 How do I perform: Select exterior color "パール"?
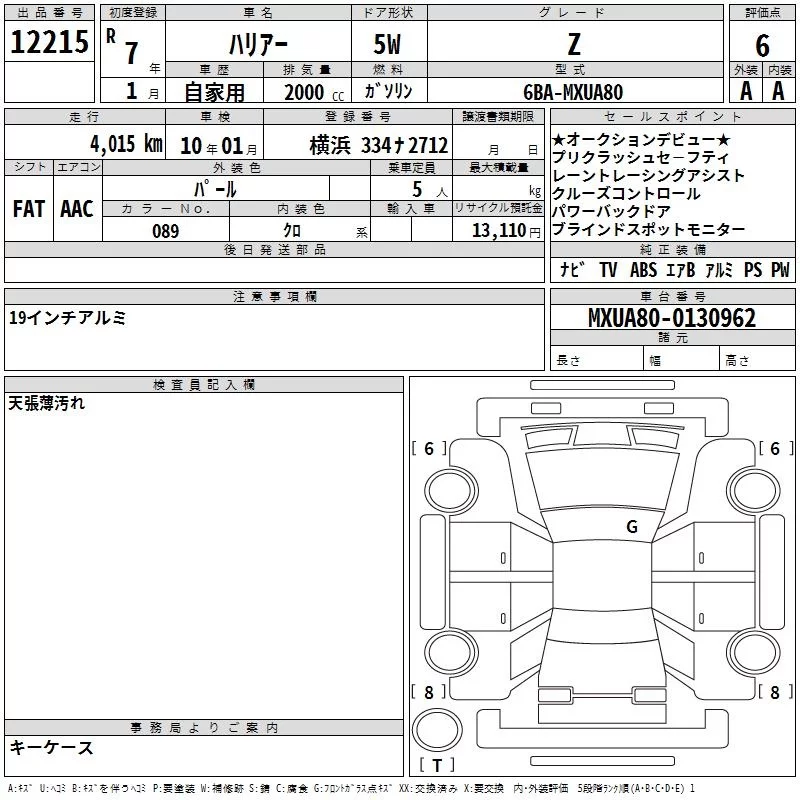click(215, 189)
